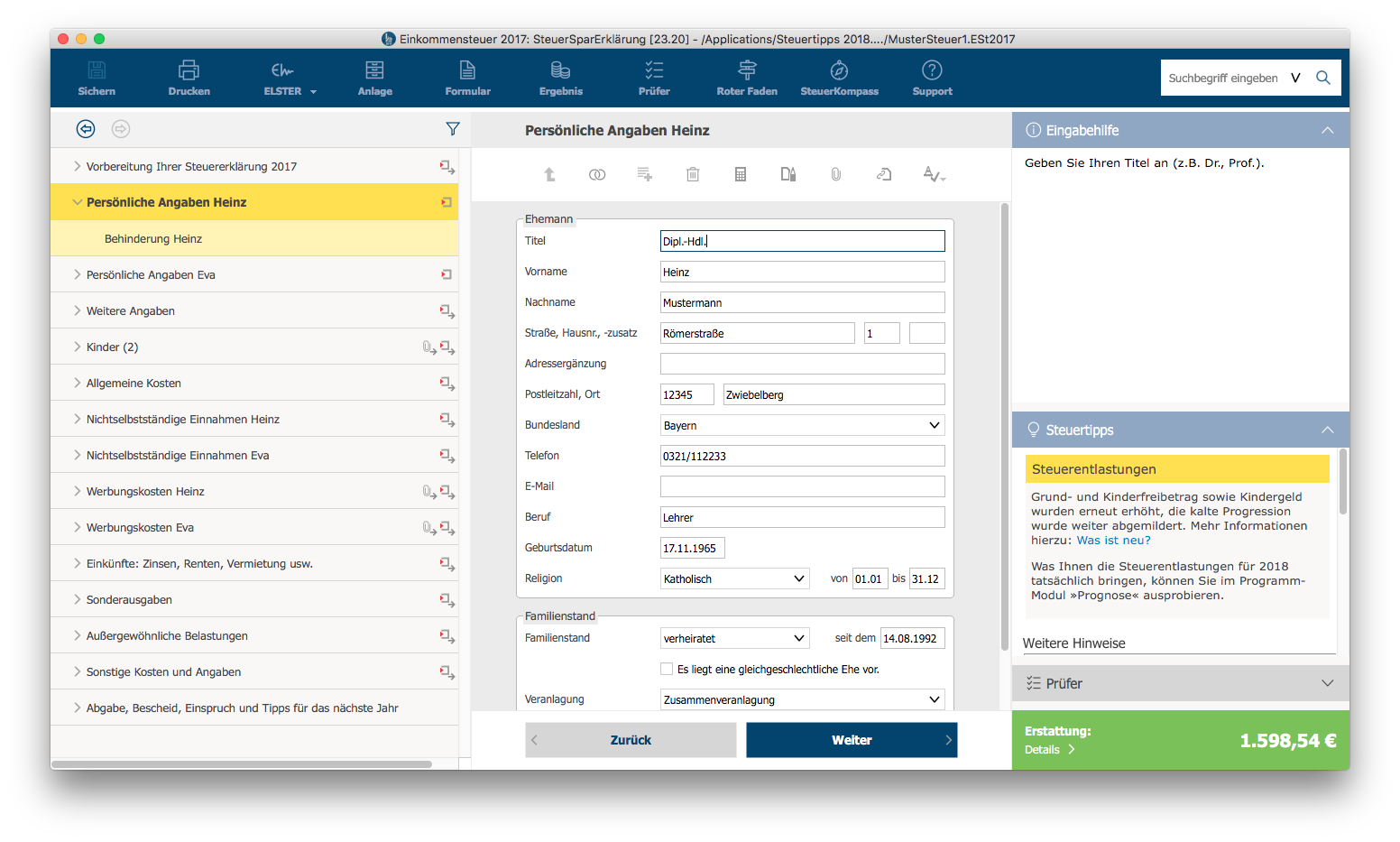Click the filter funnel icon in sidebar

click(453, 129)
